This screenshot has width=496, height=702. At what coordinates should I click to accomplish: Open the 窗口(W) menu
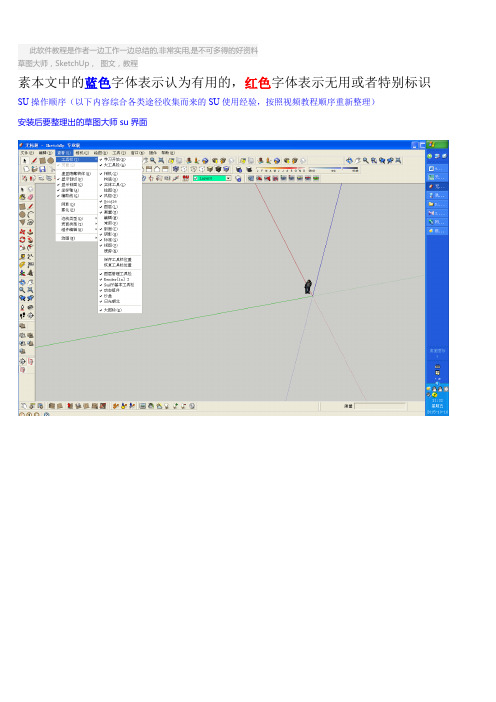[137, 153]
